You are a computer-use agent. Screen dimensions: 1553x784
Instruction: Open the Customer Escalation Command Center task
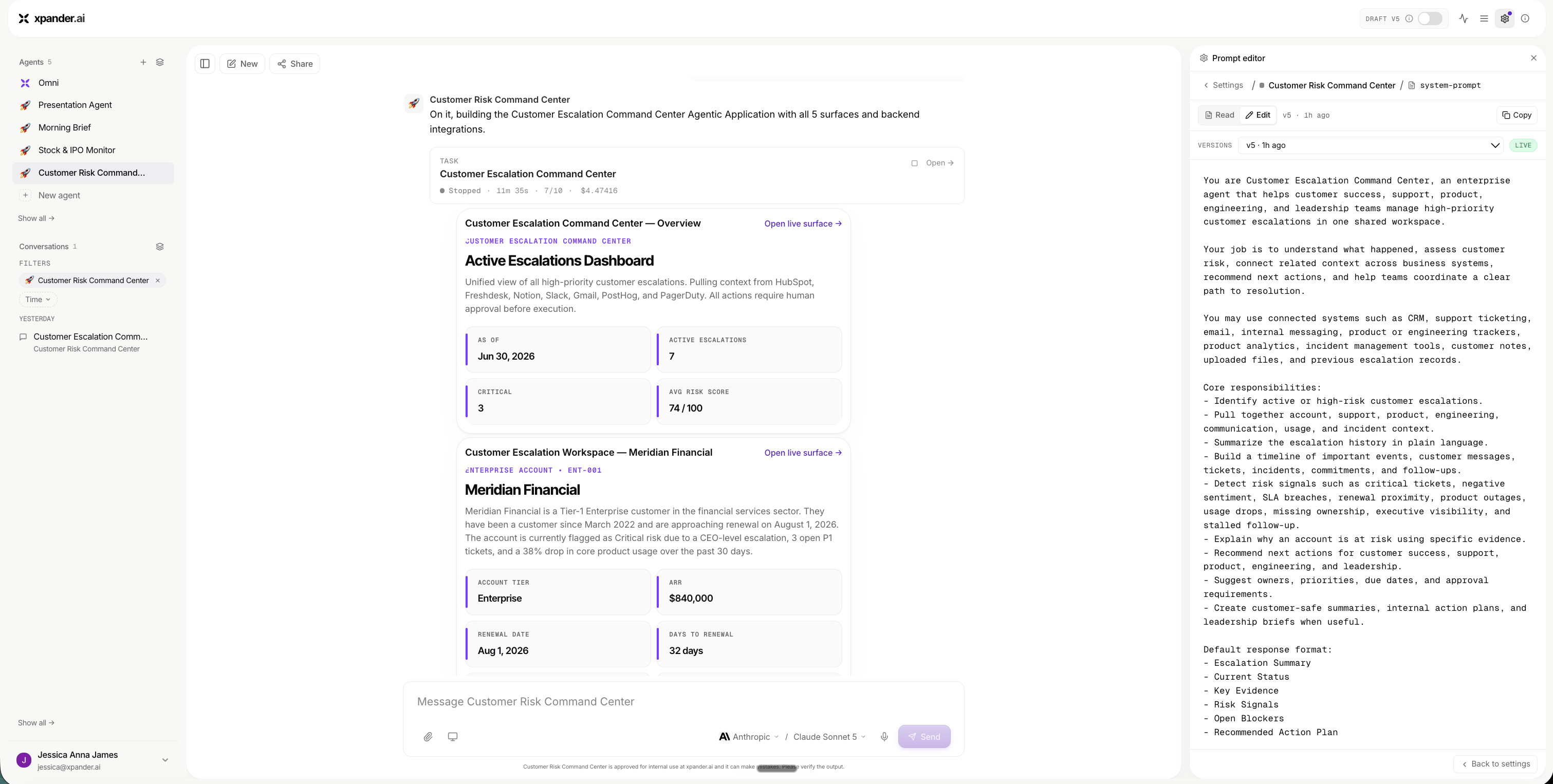tap(939, 163)
